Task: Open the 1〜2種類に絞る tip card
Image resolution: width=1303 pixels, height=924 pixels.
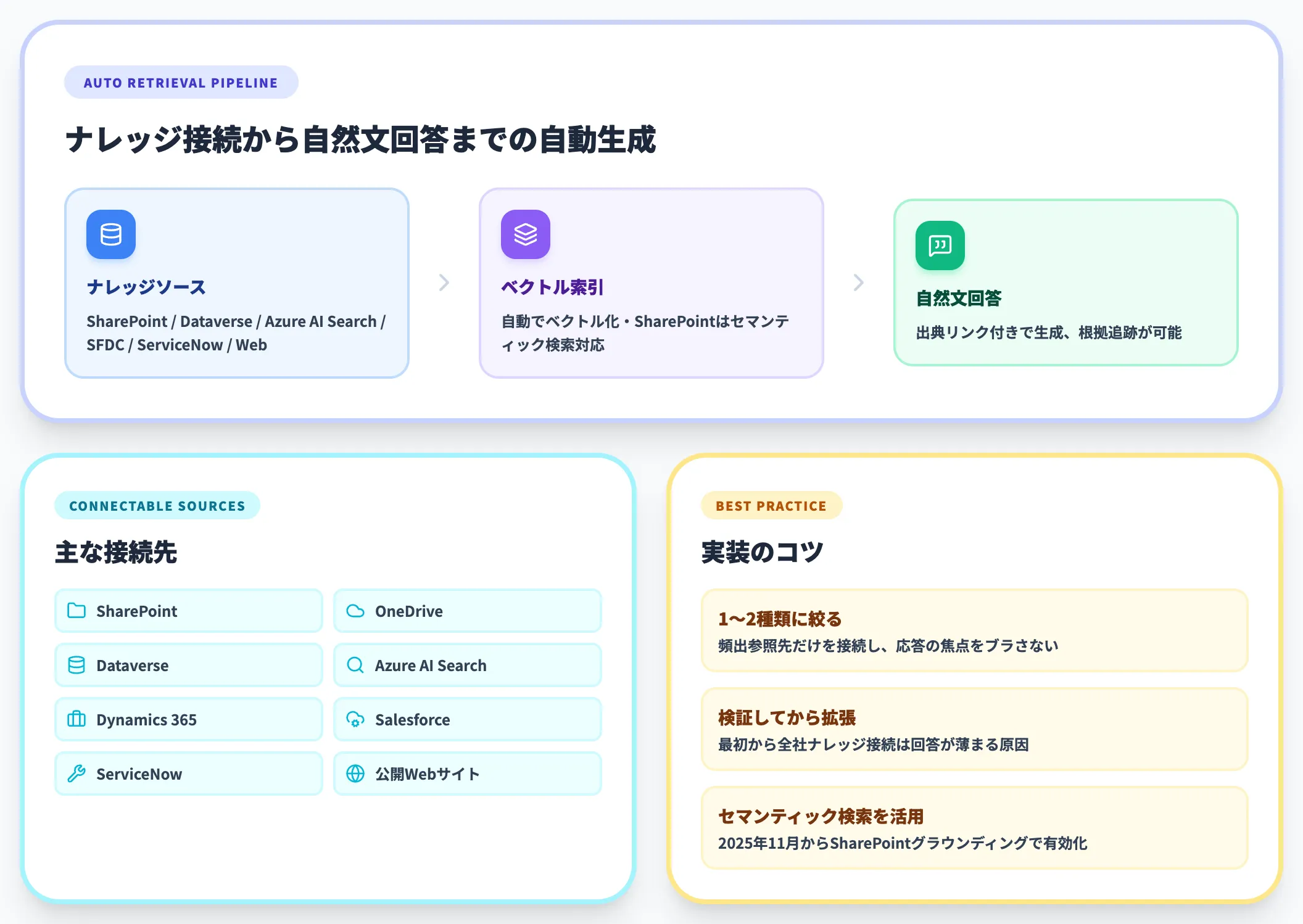Action: coord(975,630)
